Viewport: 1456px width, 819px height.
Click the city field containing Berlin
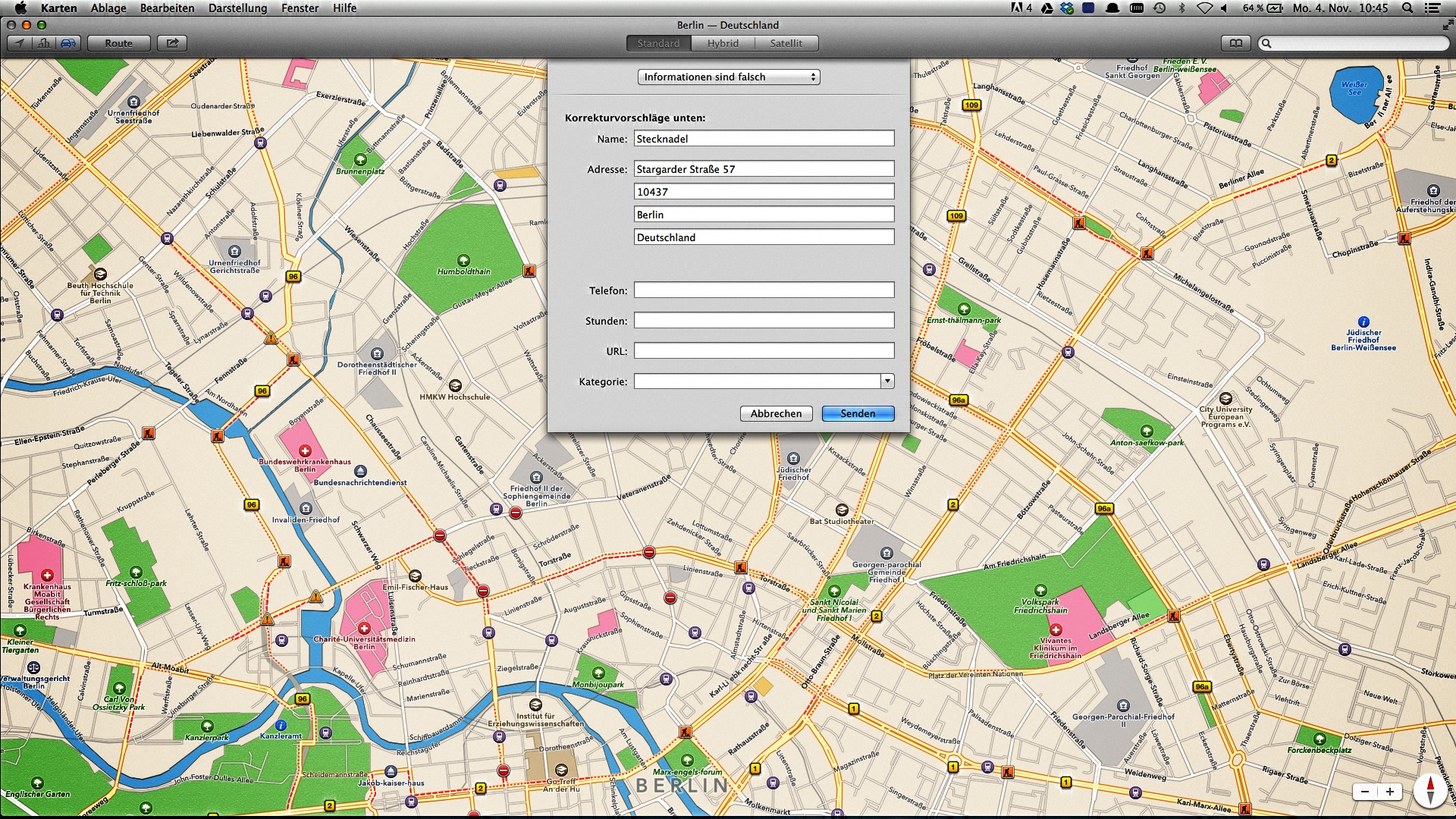coord(764,214)
